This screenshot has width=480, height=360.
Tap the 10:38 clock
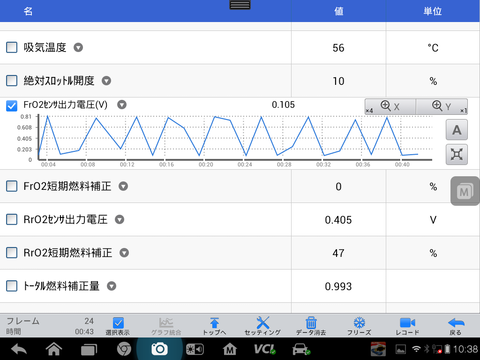[465, 349]
